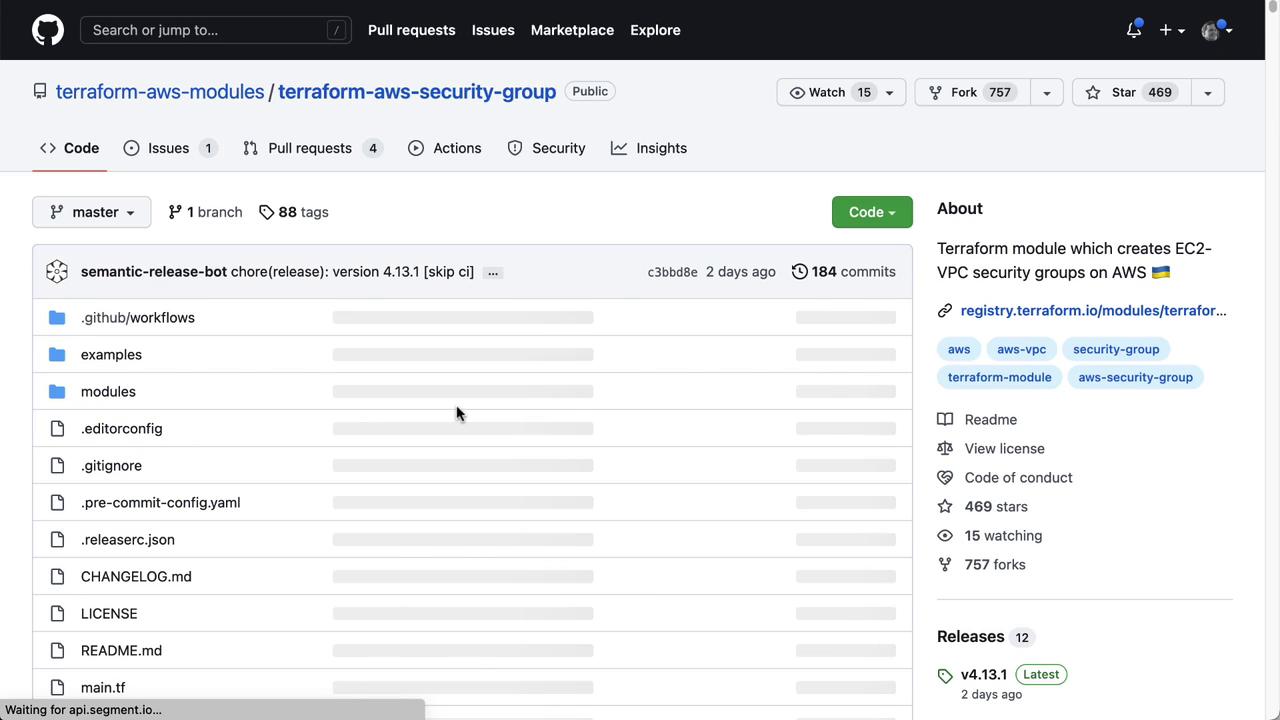Viewport: 1280px width, 720px height.
Task: Click the semantic-release-bot avatar icon
Action: [x=57, y=272]
